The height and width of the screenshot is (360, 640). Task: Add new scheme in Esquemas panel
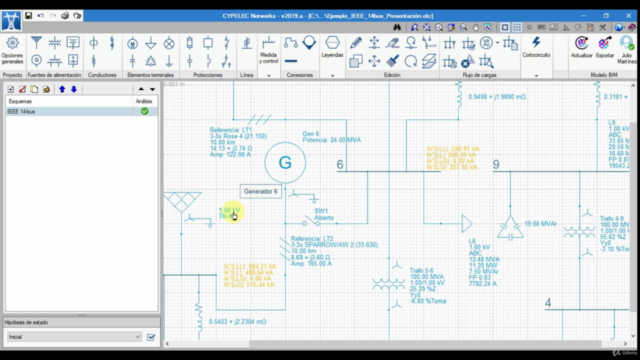coord(11,89)
